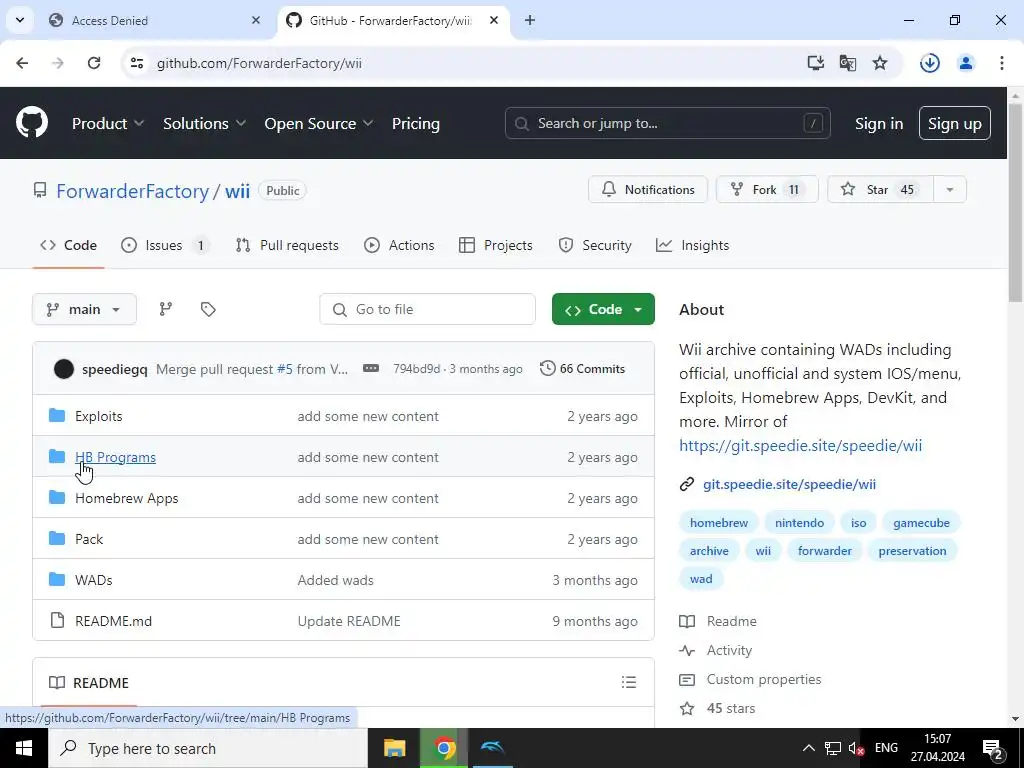Viewport: 1024px width, 768px height.
Task: Click the install app icon in address bar
Action: pyautogui.click(x=815, y=63)
